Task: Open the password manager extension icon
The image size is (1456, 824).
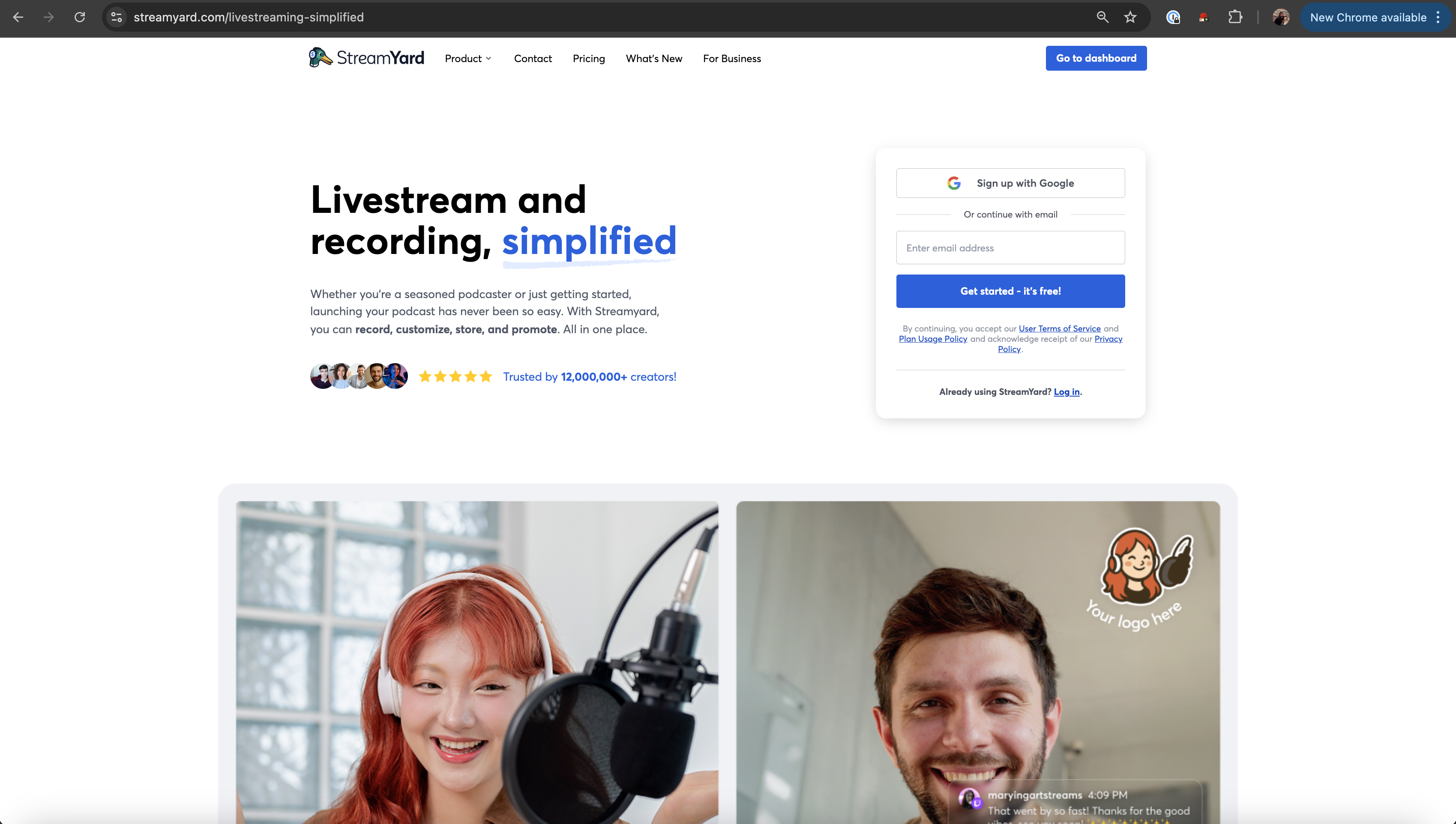Action: pyautogui.click(x=1173, y=17)
